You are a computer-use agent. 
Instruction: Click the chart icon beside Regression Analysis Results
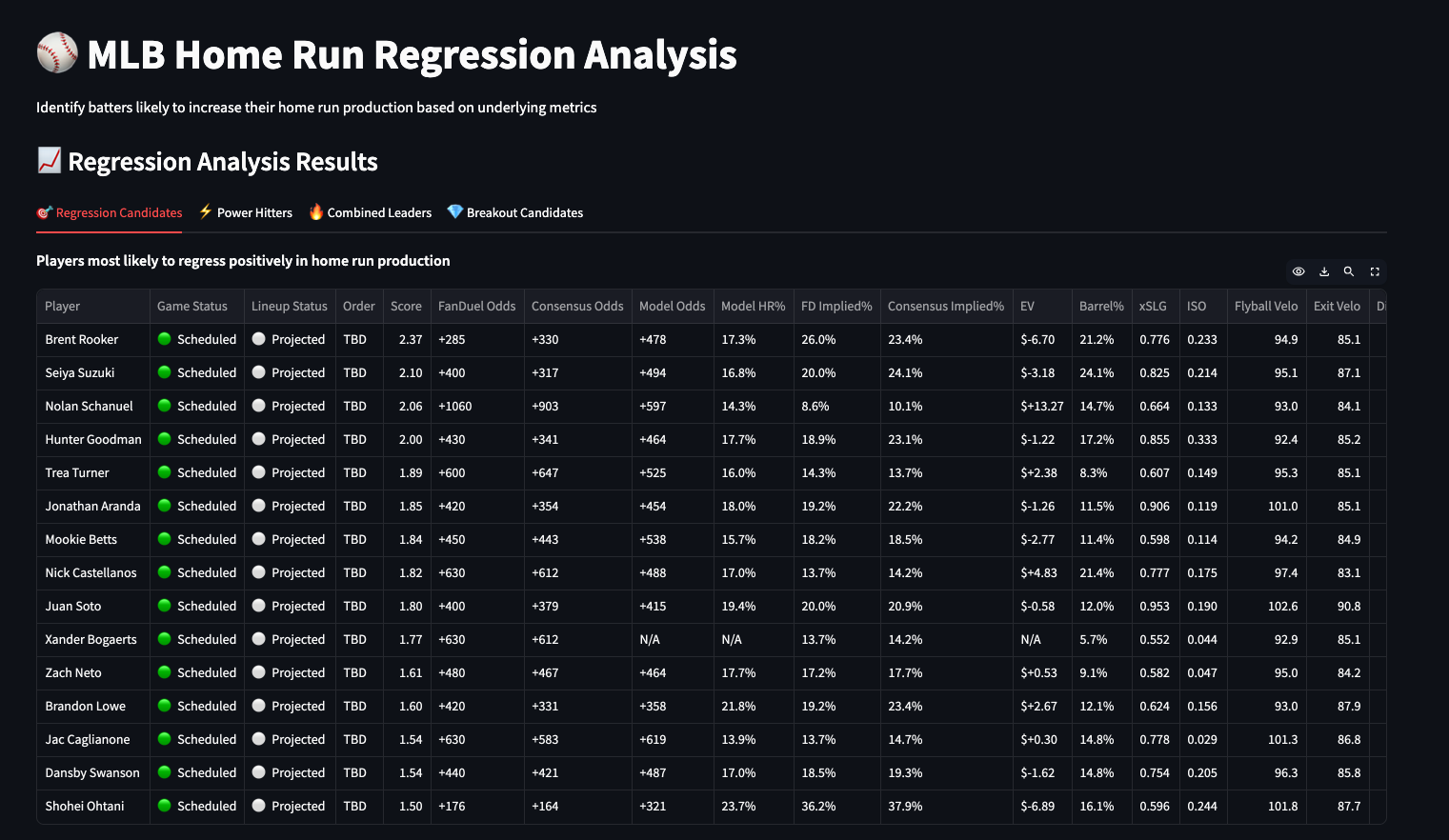49,161
